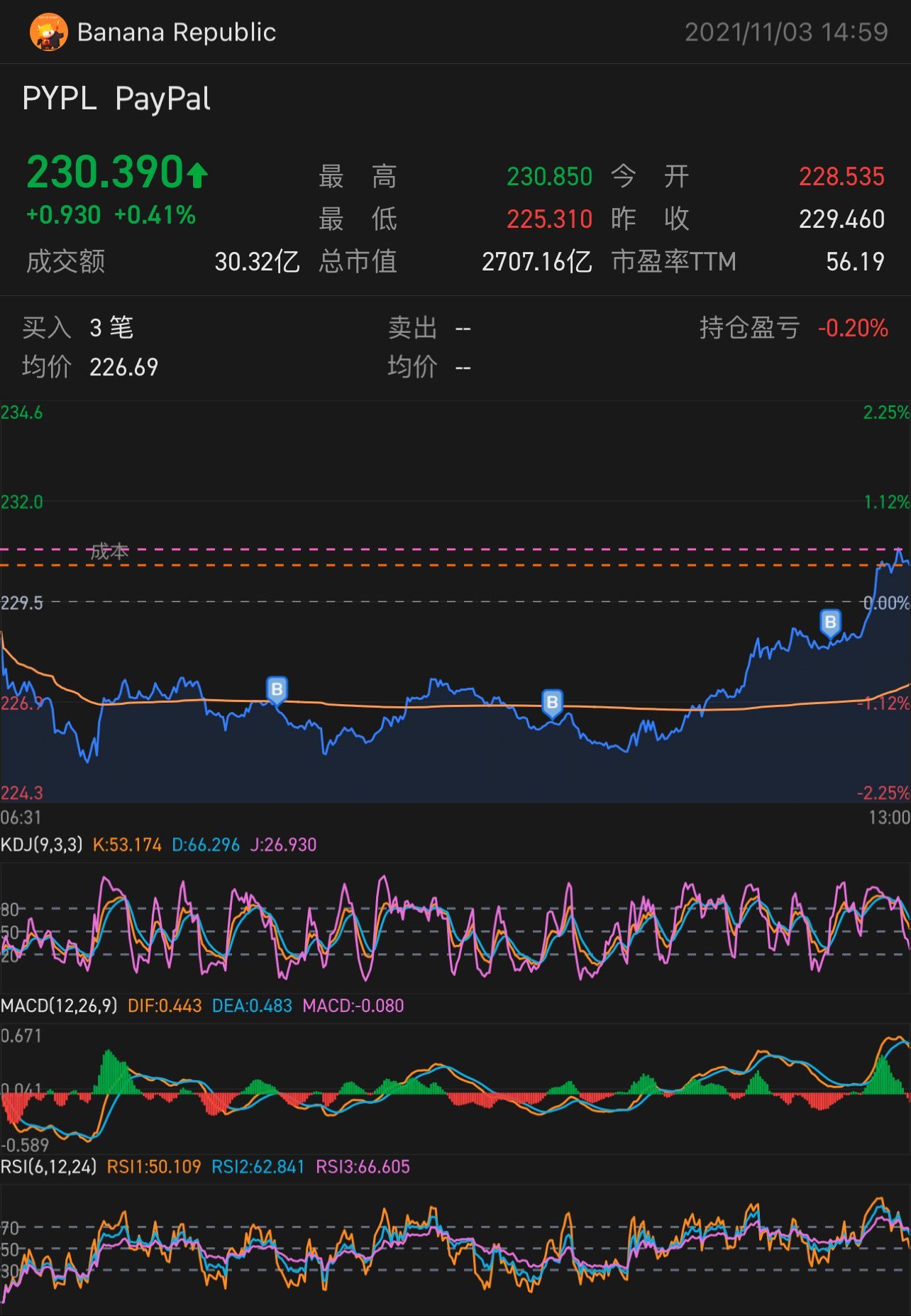Click the 市盈率TTM label

tap(673, 262)
